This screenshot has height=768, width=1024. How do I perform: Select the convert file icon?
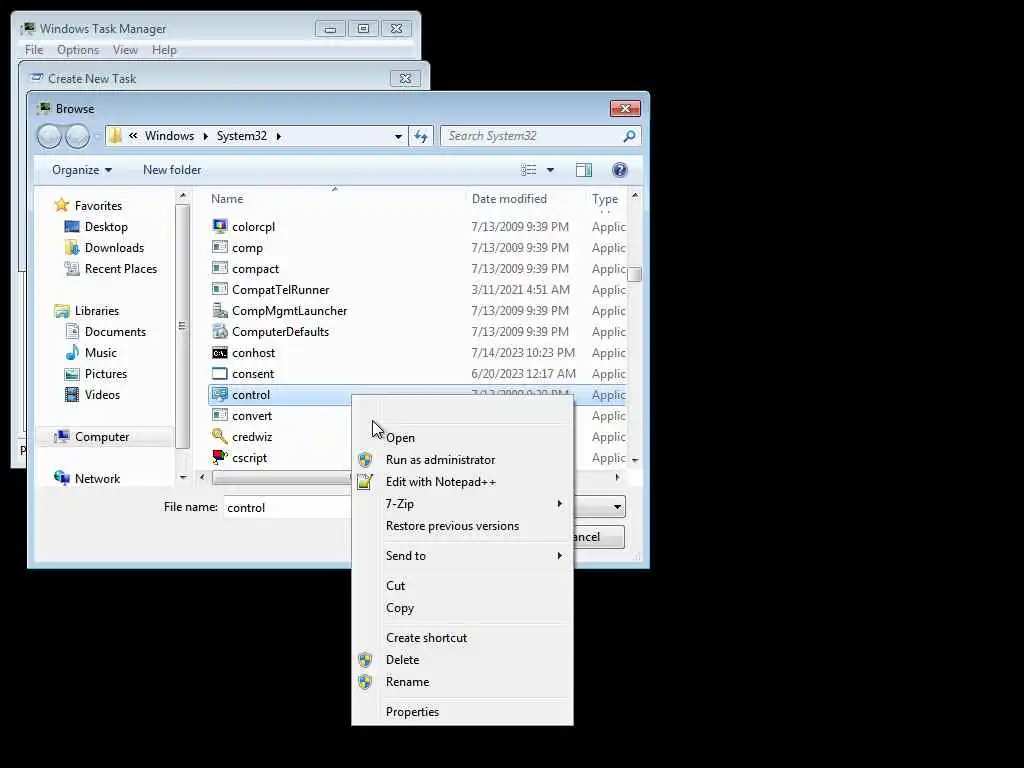220,415
